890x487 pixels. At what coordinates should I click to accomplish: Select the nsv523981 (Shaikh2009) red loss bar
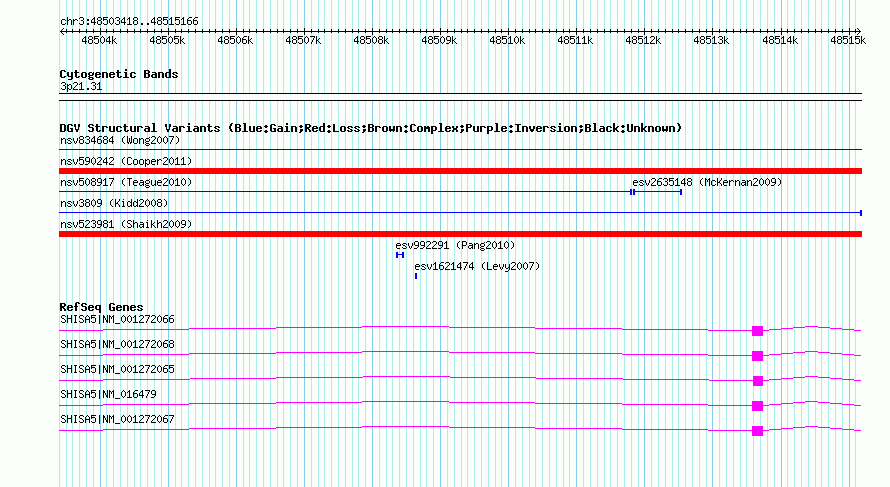(460, 234)
